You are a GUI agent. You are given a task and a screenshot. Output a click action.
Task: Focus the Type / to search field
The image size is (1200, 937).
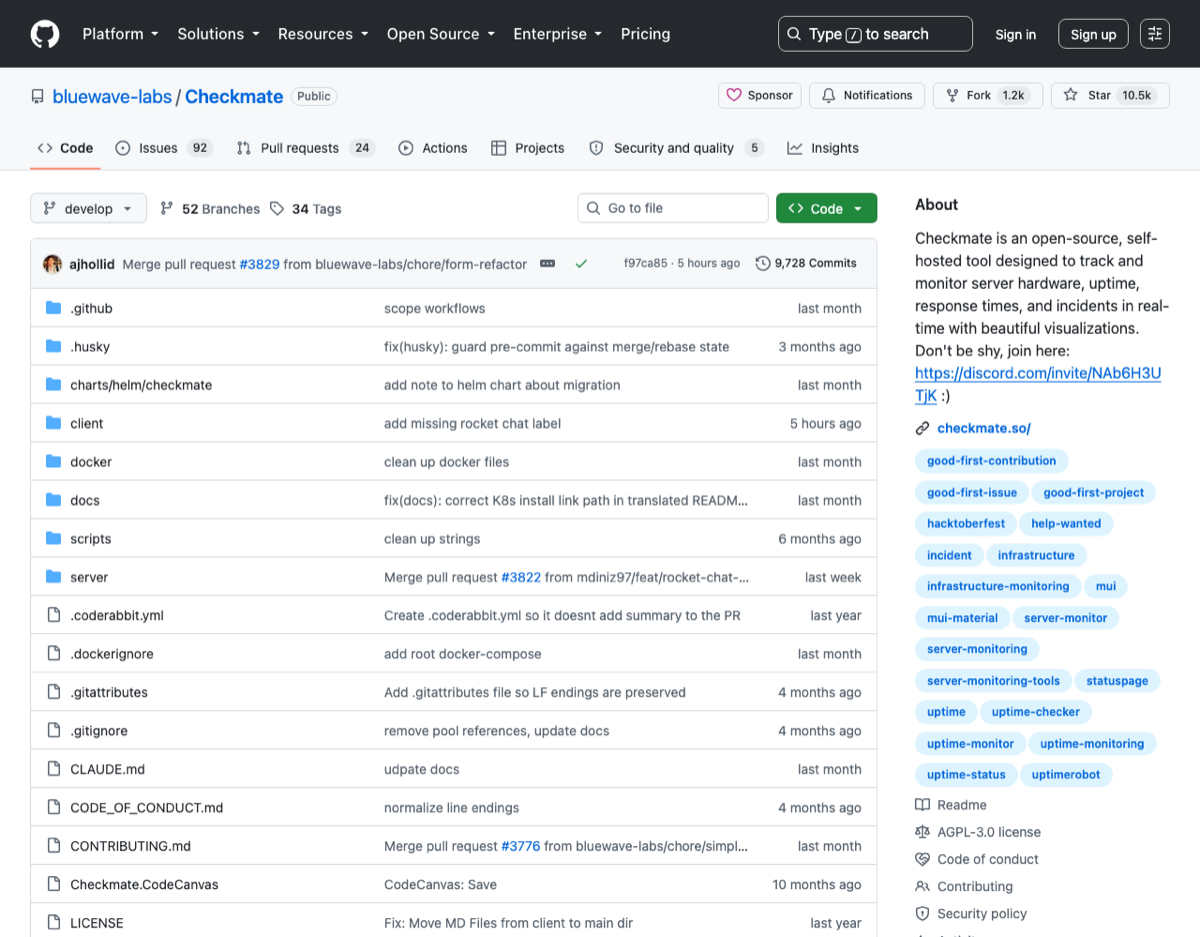pos(875,34)
